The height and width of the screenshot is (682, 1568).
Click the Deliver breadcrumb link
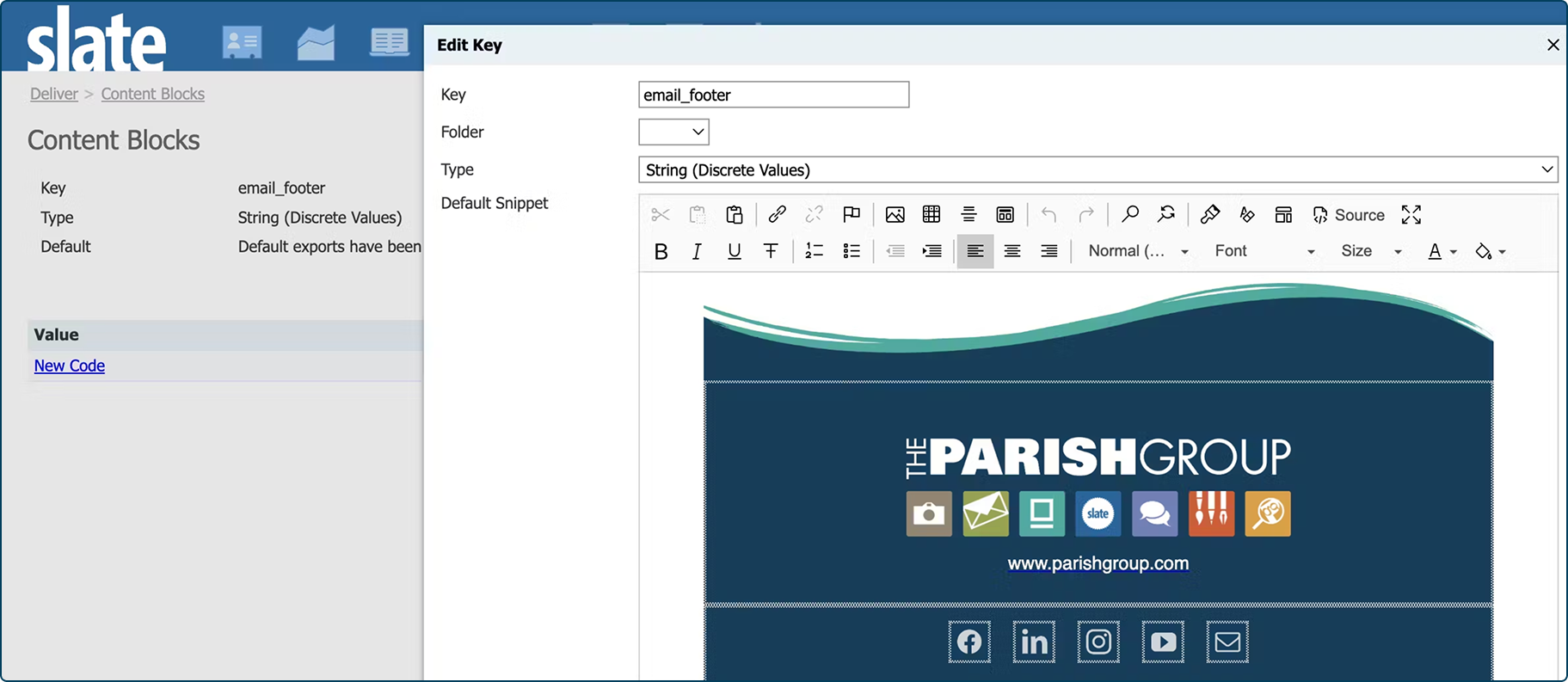[54, 94]
